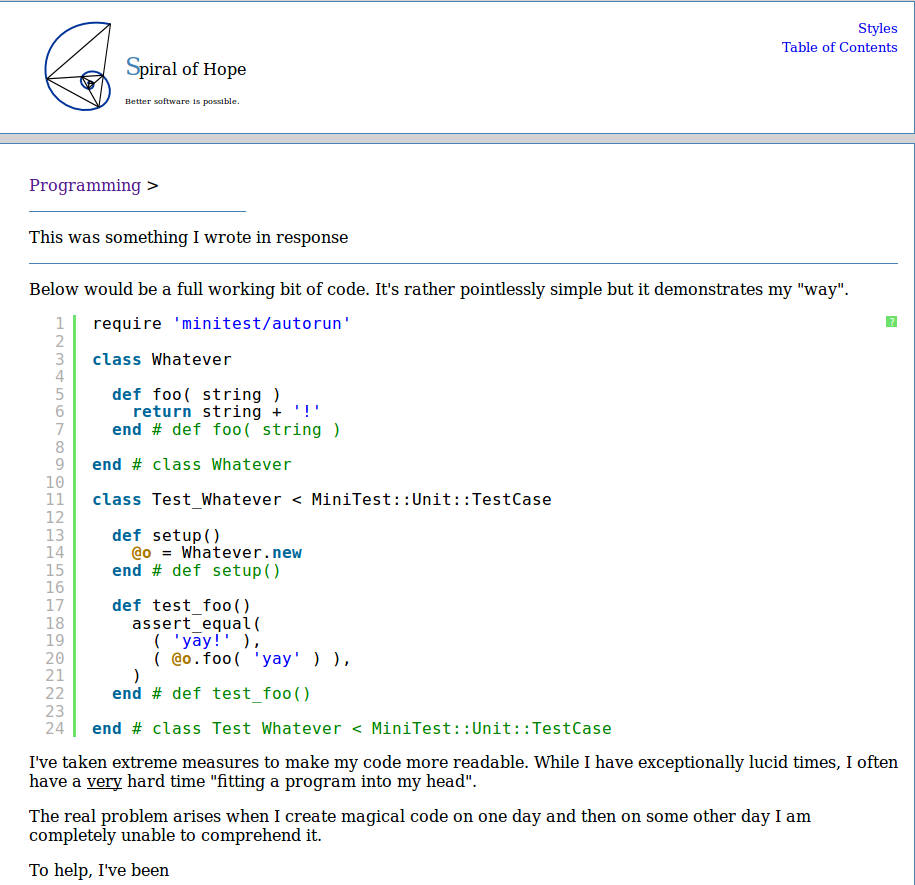Select the 'def test_foo()' method line
915x885 pixels.
pos(180,605)
